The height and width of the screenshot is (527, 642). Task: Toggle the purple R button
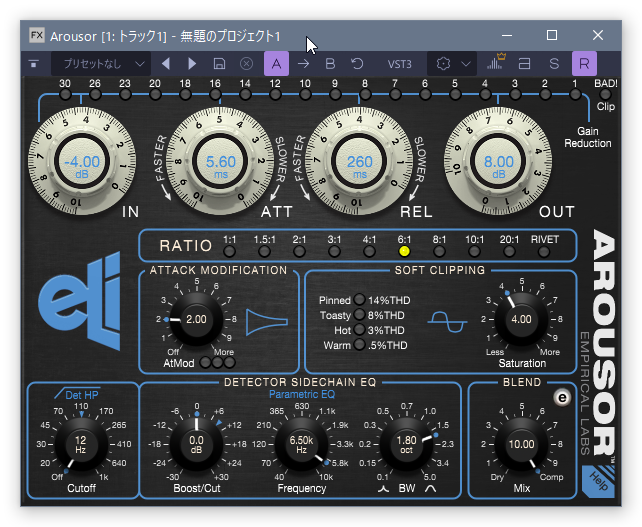pyautogui.click(x=584, y=63)
